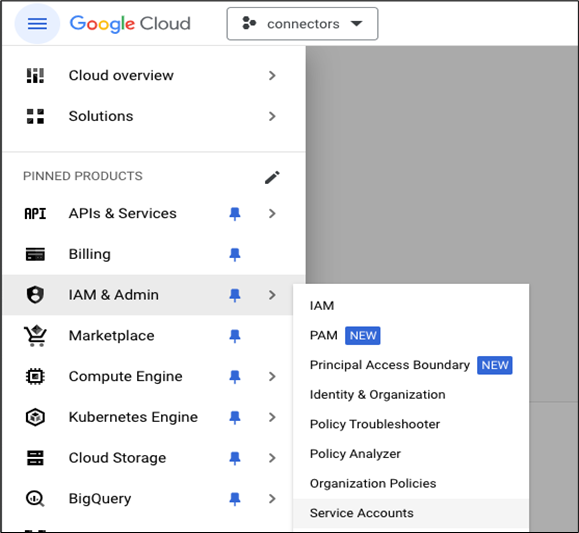
Task: Click the Marketplace shopping cart icon
Action: [x=35, y=335]
